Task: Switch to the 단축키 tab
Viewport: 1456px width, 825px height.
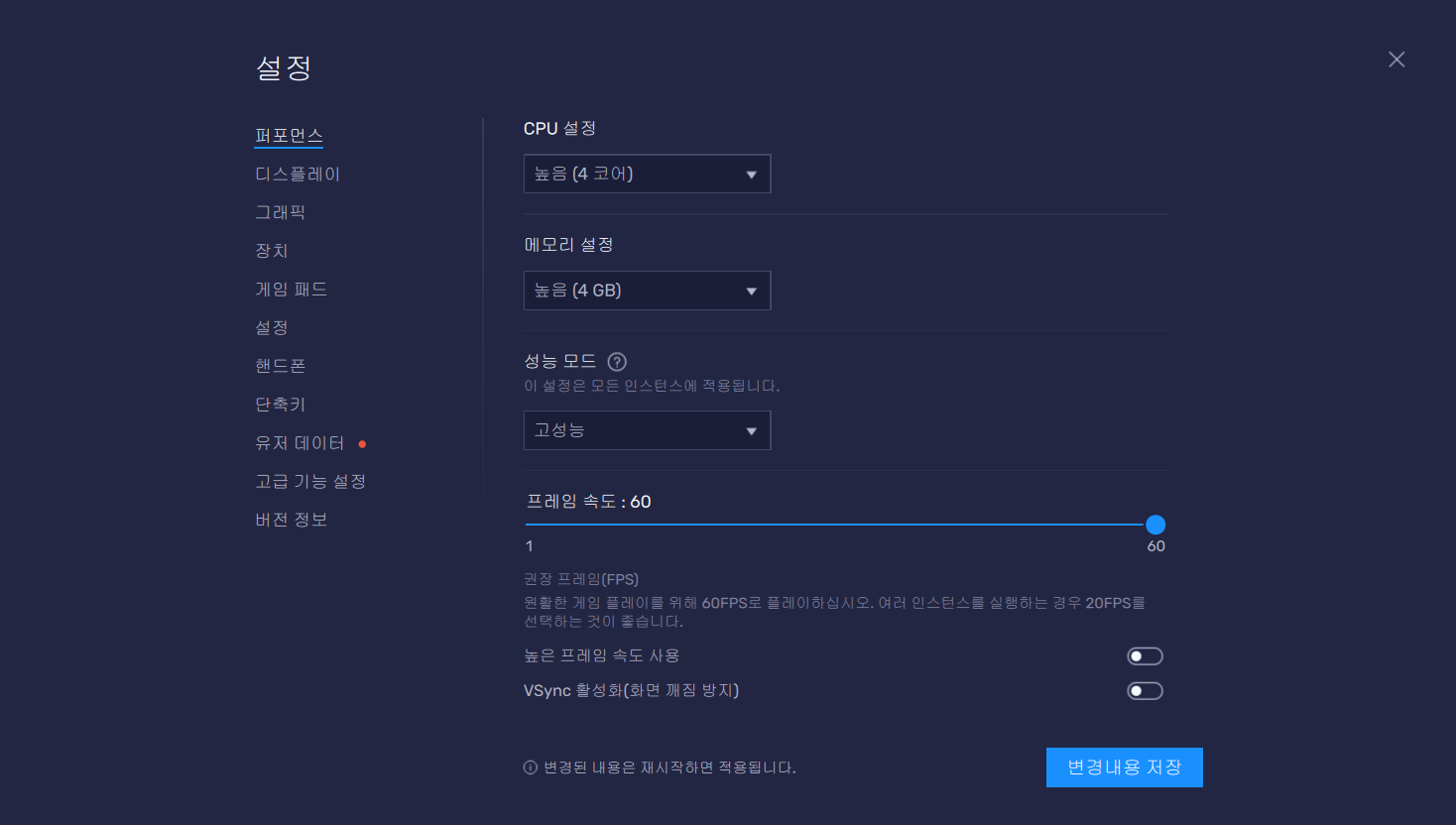Action: coord(281,405)
